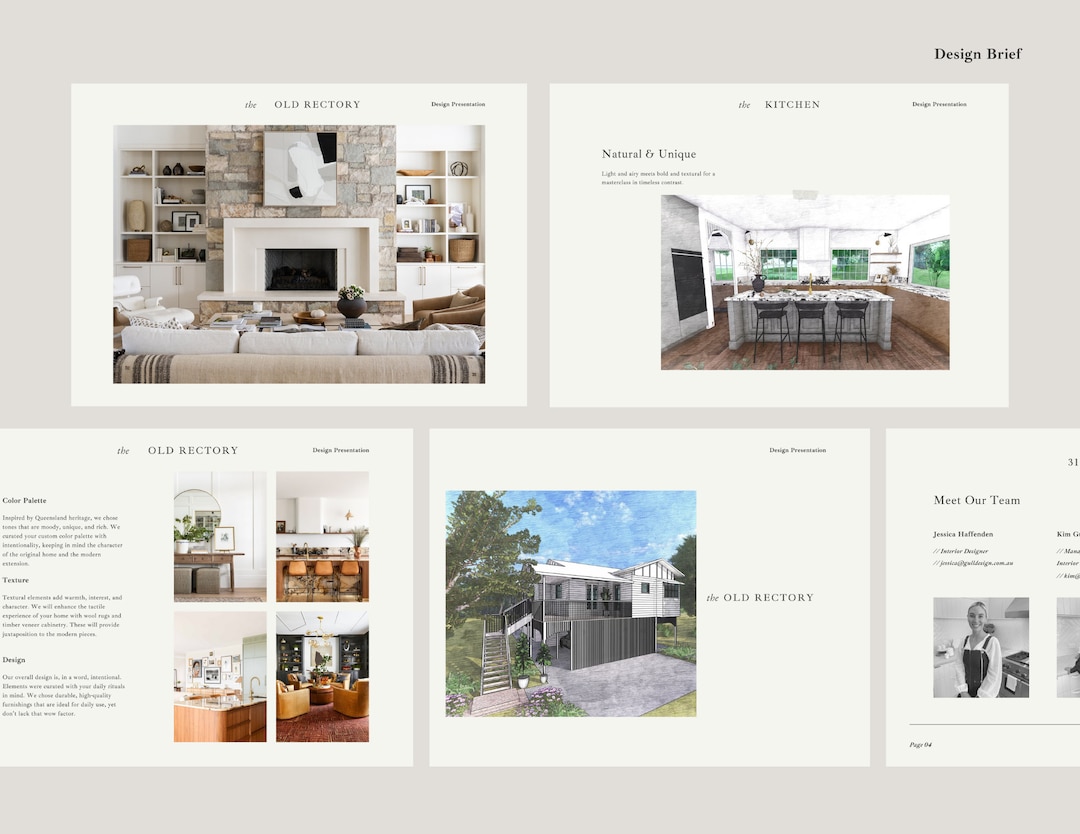Click the Design section heading
This screenshot has width=1080, height=834.
pyautogui.click(x=12, y=659)
